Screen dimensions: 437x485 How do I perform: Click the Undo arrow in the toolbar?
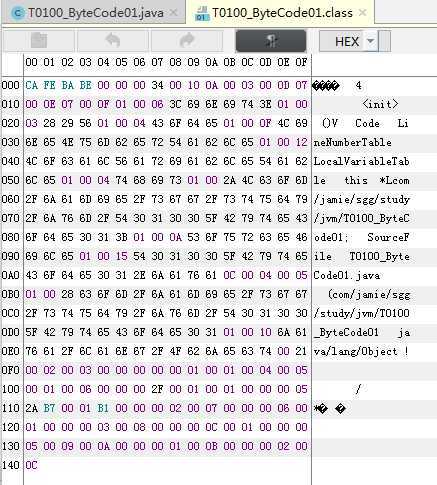[113, 41]
